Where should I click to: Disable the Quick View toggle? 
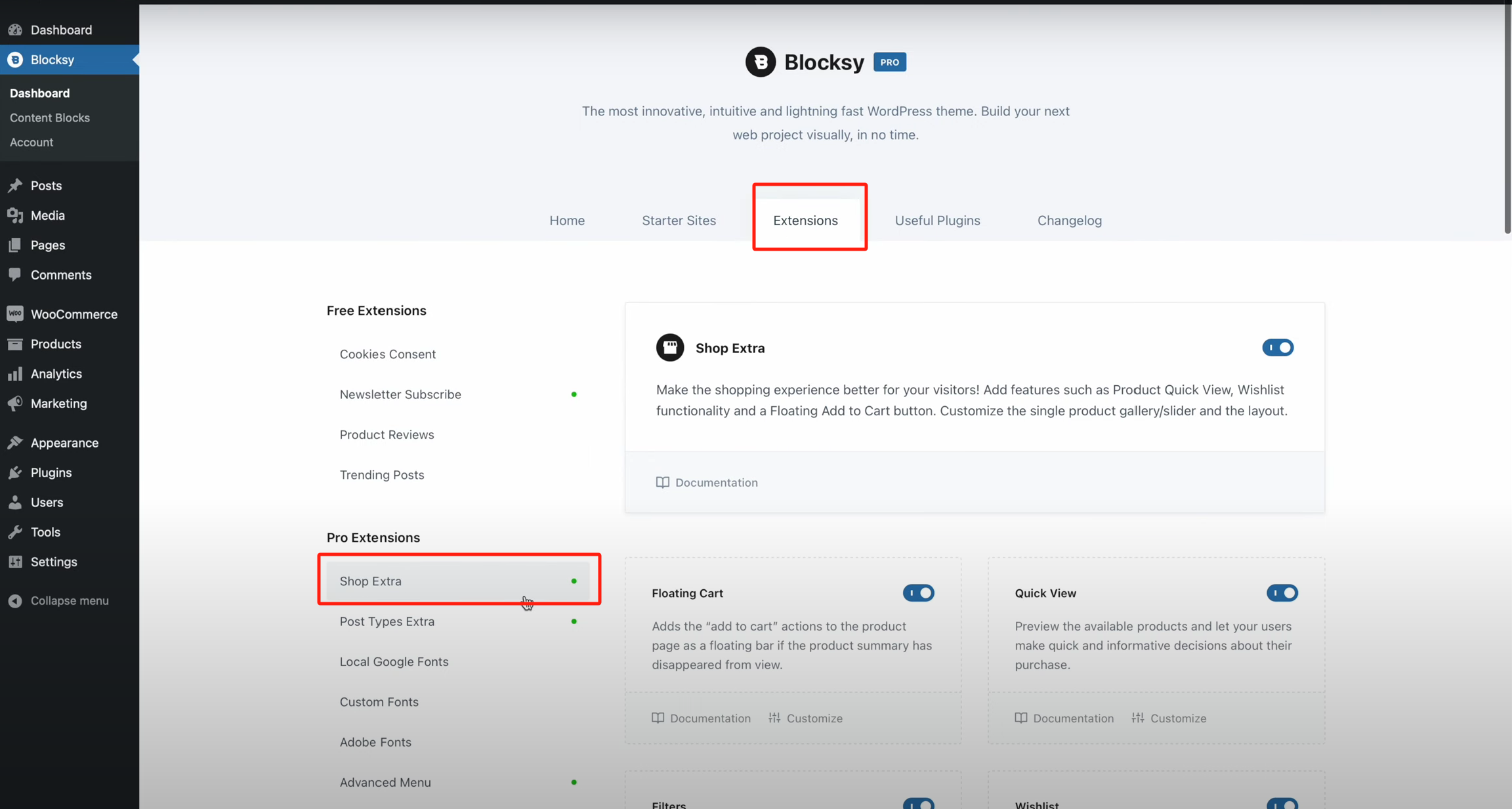(1282, 592)
